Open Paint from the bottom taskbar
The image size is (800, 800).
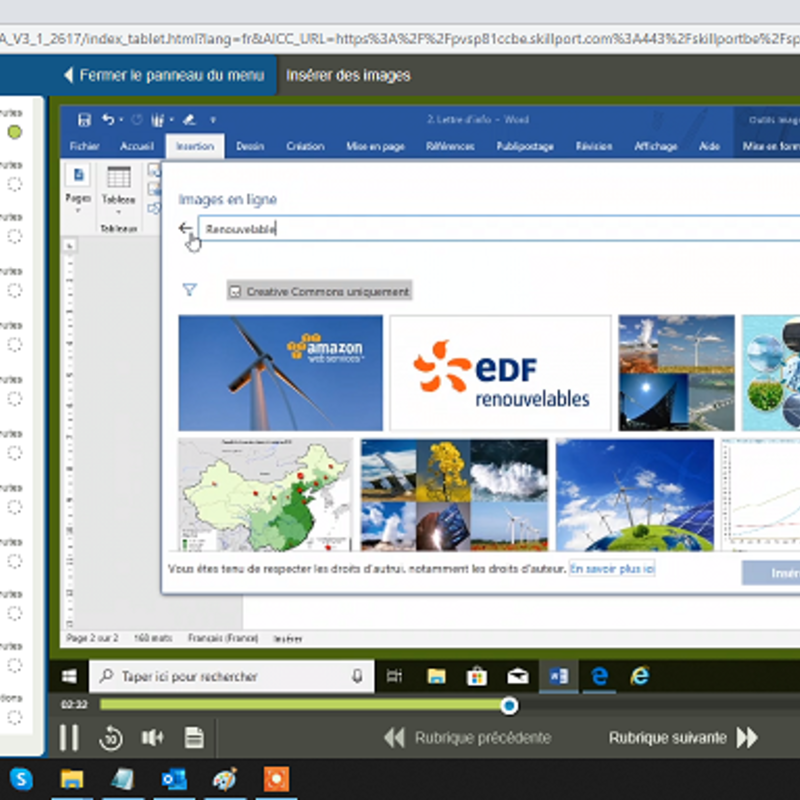(x=225, y=779)
